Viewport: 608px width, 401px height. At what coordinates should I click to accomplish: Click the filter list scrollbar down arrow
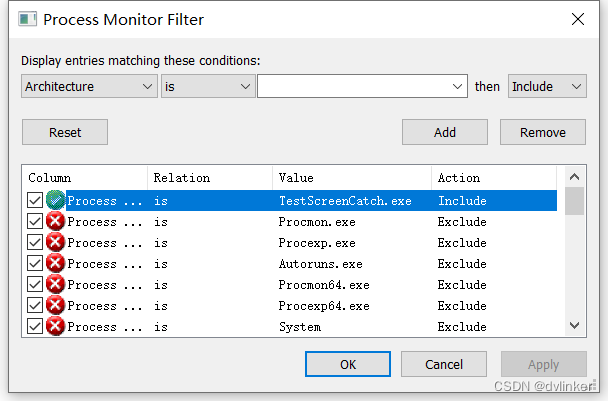[574, 325]
